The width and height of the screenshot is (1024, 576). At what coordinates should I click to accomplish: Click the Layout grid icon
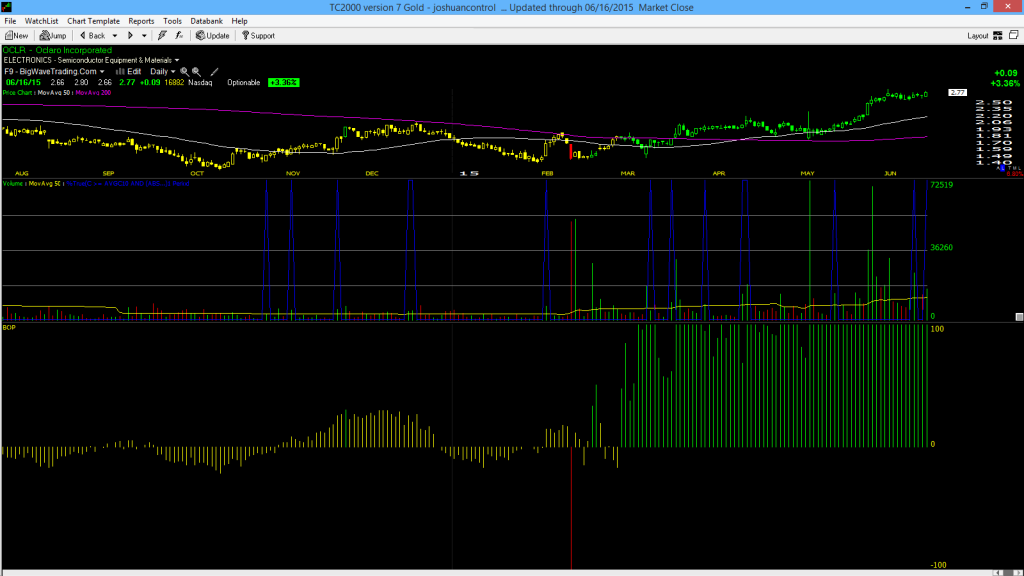998,36
